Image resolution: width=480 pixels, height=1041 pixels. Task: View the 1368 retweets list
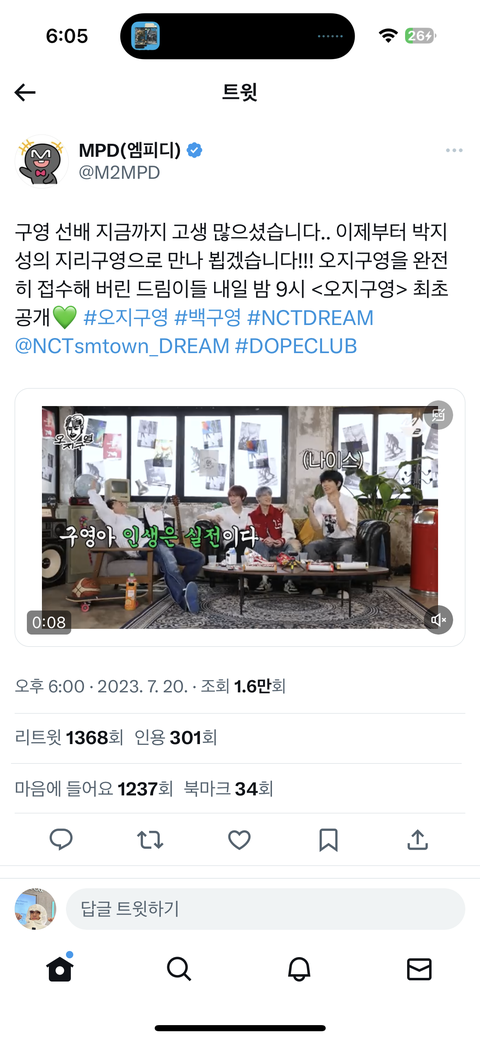pyautogui.click(x=69, y=737)
